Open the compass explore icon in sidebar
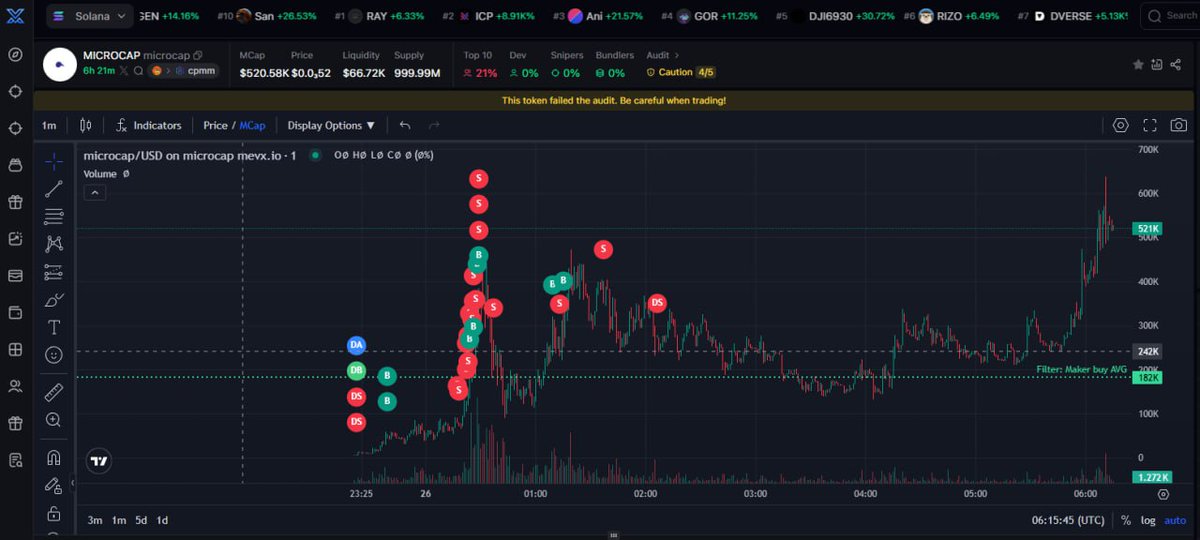Image resolution: width=1200 pixels, height=540 pixels. pos(15,54)
